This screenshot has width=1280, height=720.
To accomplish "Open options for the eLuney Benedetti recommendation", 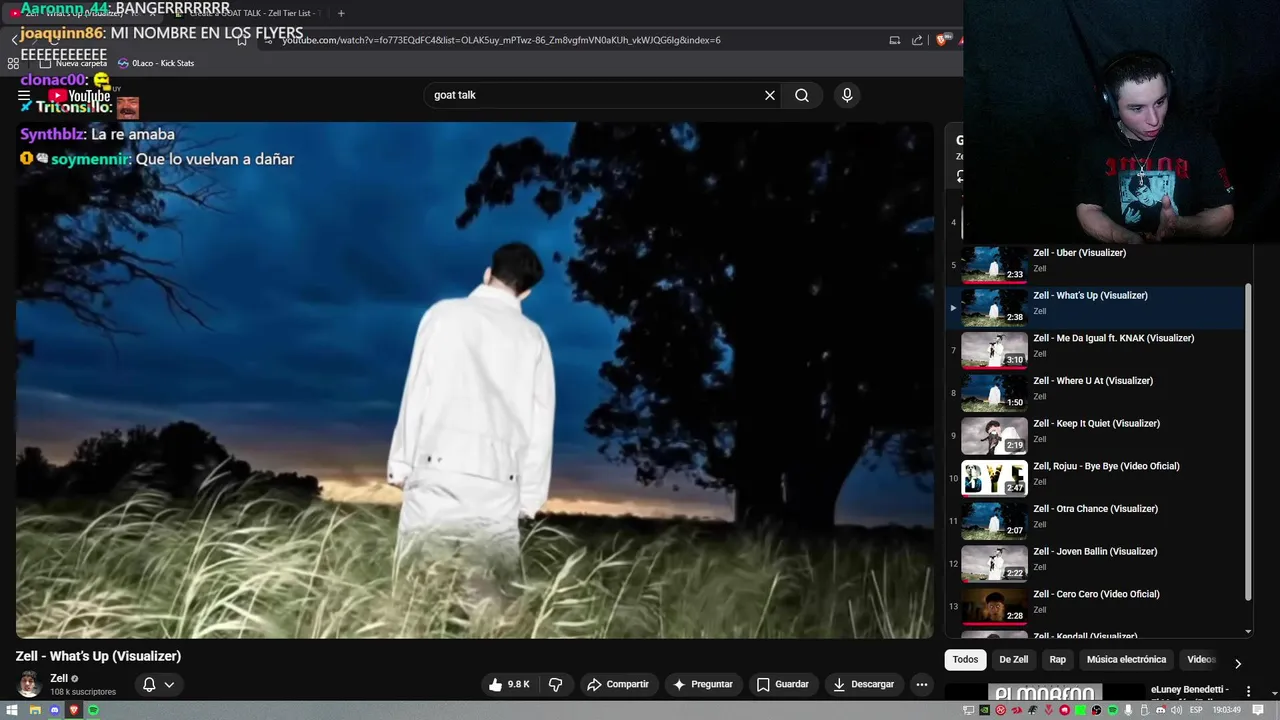I will [x=1248, y=690].
